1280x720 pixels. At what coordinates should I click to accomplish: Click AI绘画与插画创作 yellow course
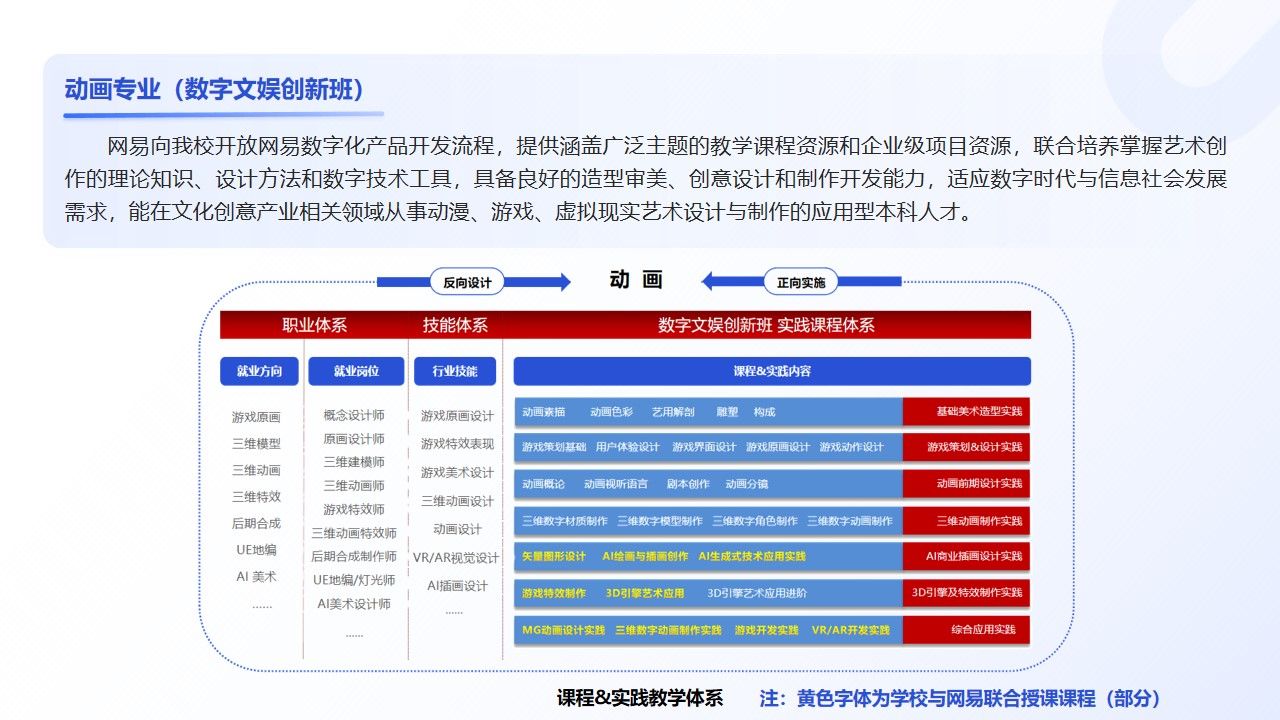click(x=645, y=556)
